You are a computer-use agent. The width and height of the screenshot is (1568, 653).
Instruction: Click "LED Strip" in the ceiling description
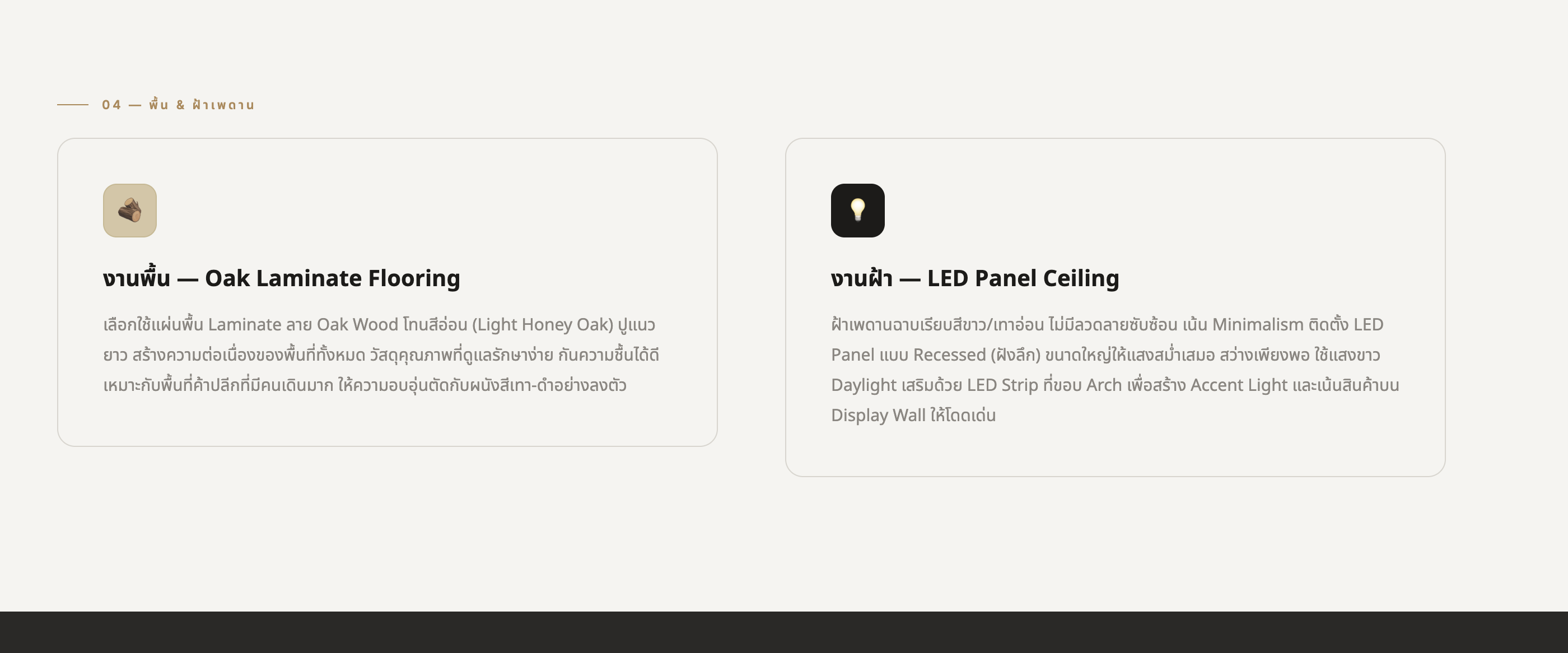pos(1002,385)
